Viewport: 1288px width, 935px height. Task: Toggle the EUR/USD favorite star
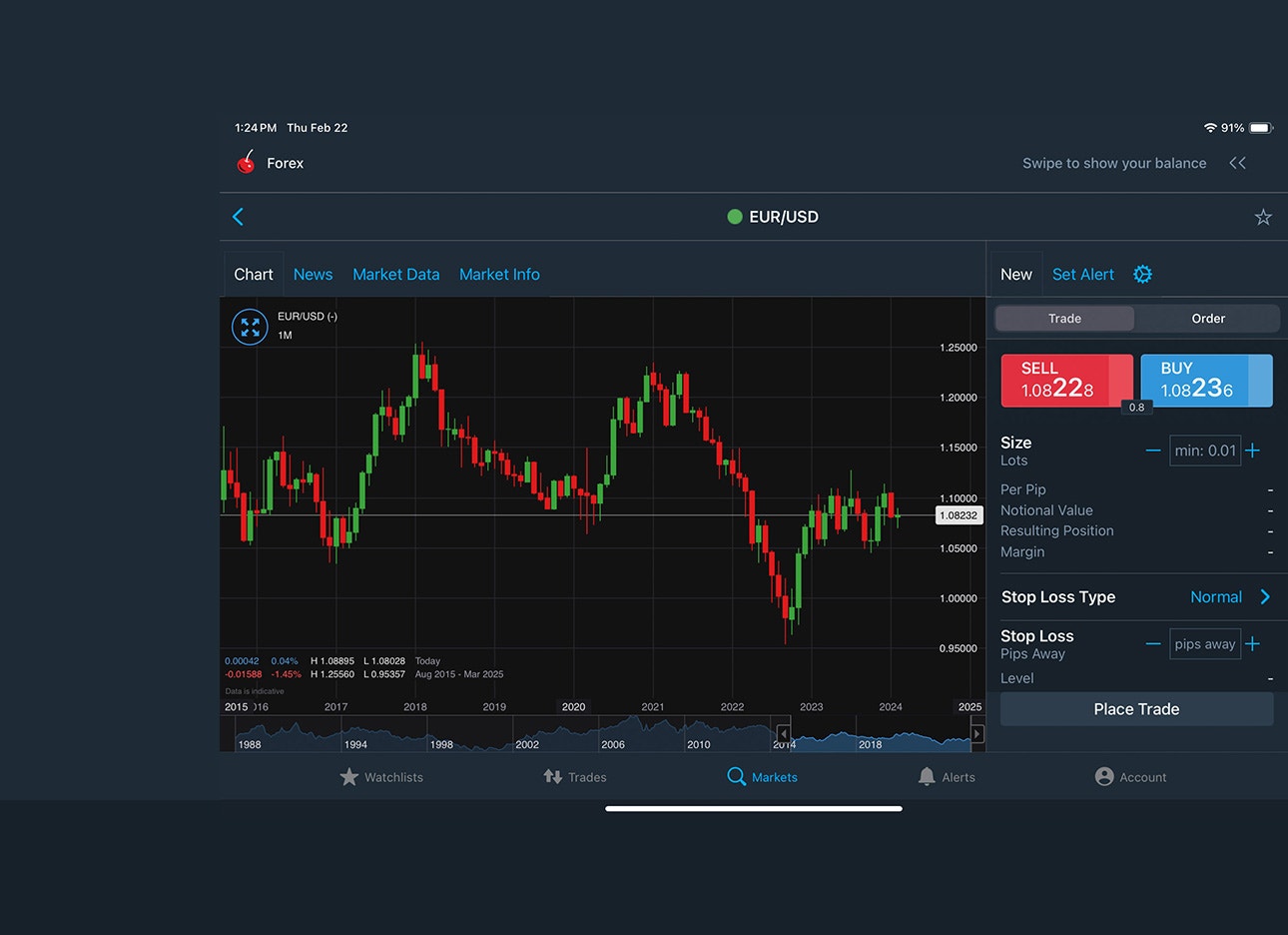(1262, 216)
